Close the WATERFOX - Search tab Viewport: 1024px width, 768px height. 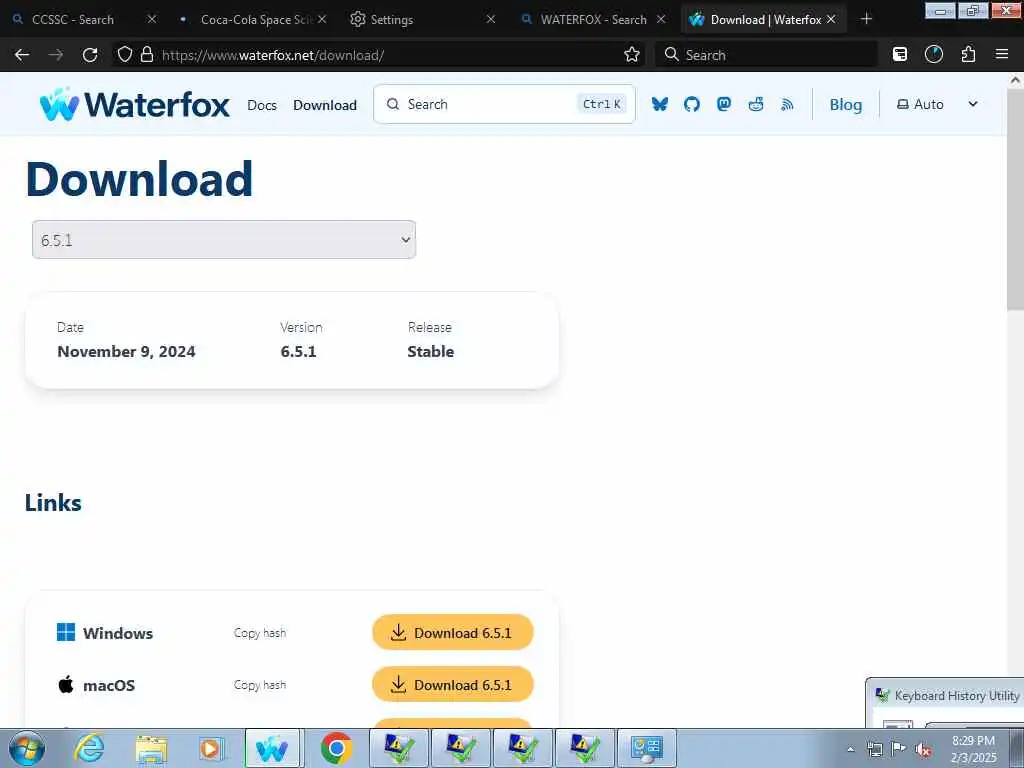click(661, 20)
